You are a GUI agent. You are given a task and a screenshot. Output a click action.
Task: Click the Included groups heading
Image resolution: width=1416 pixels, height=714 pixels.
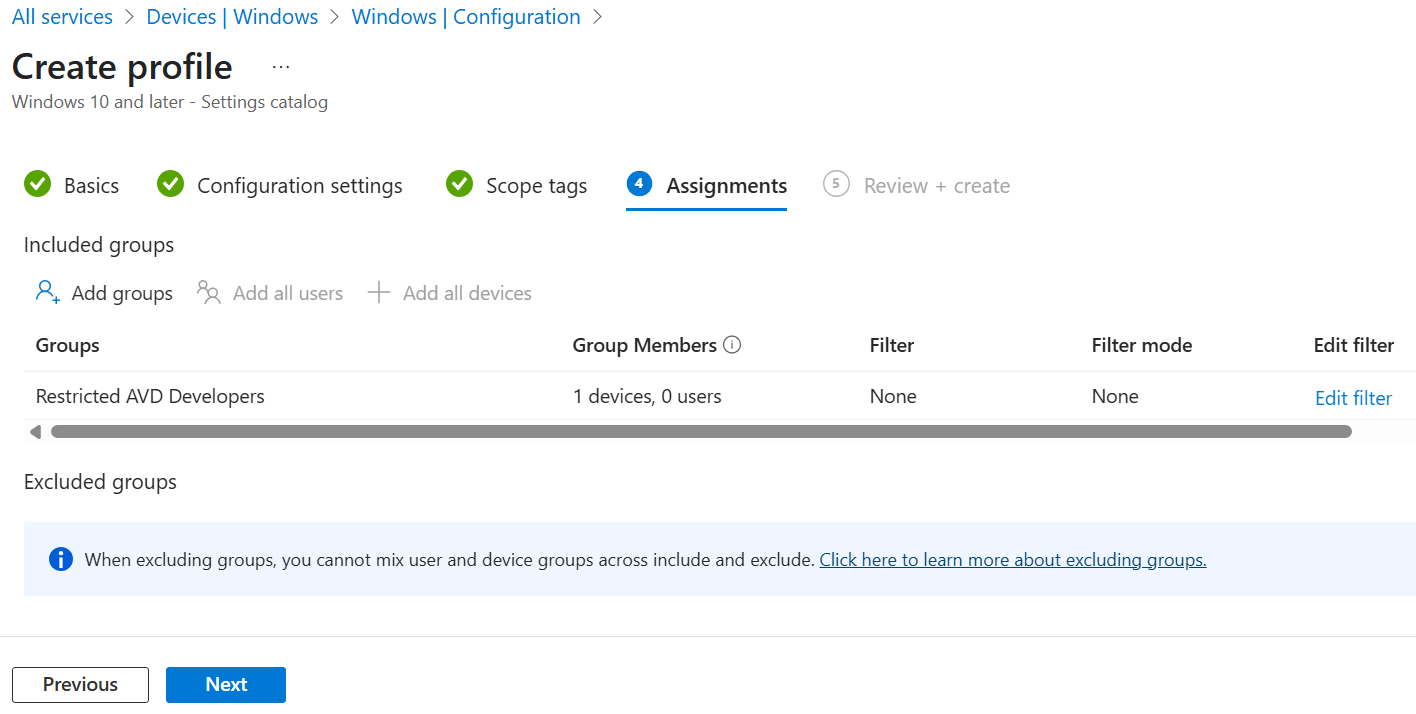[99, 245]
